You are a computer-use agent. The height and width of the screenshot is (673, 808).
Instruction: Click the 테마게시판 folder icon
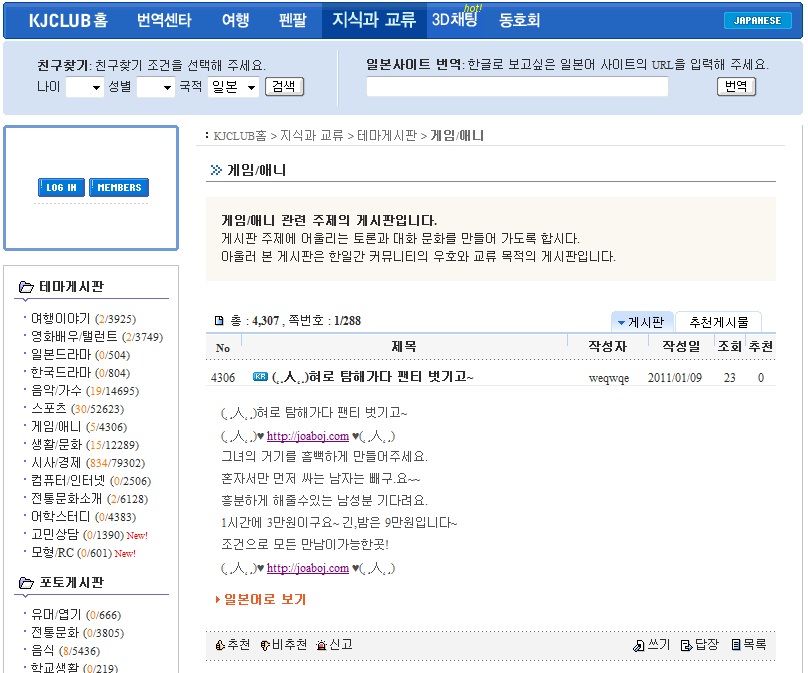point(25,288)
